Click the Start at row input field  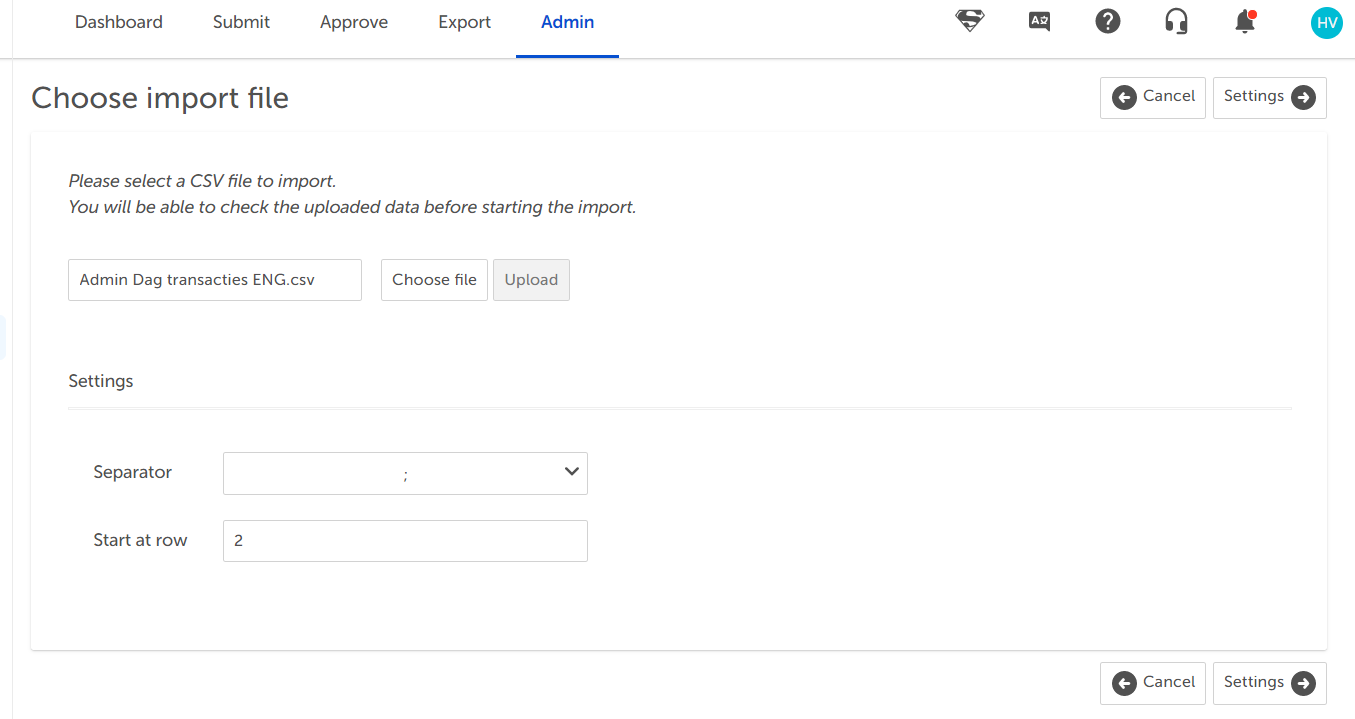tap(405, 540)
